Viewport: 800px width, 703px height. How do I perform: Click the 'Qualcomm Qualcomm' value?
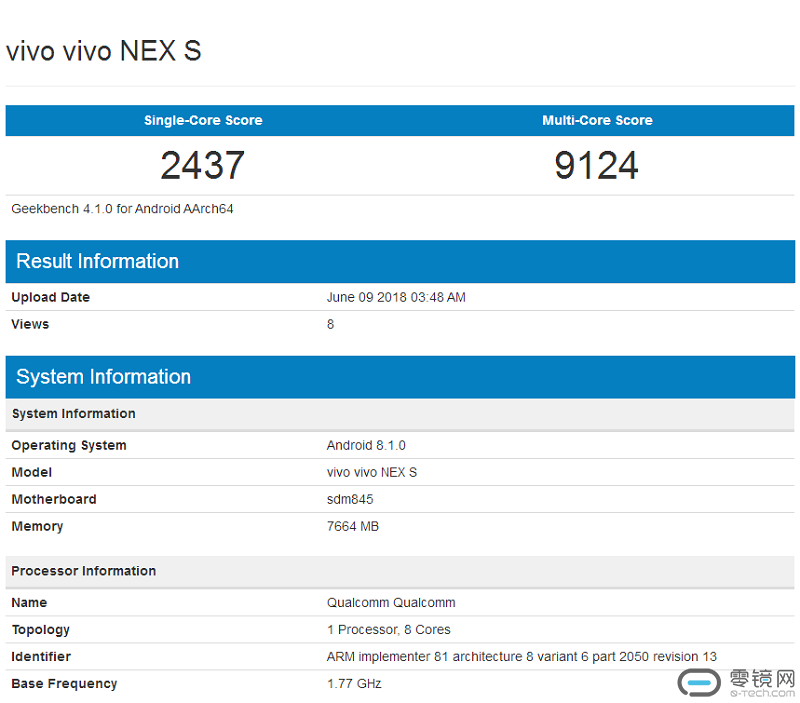pyautogui.click(x=391, y=602)
